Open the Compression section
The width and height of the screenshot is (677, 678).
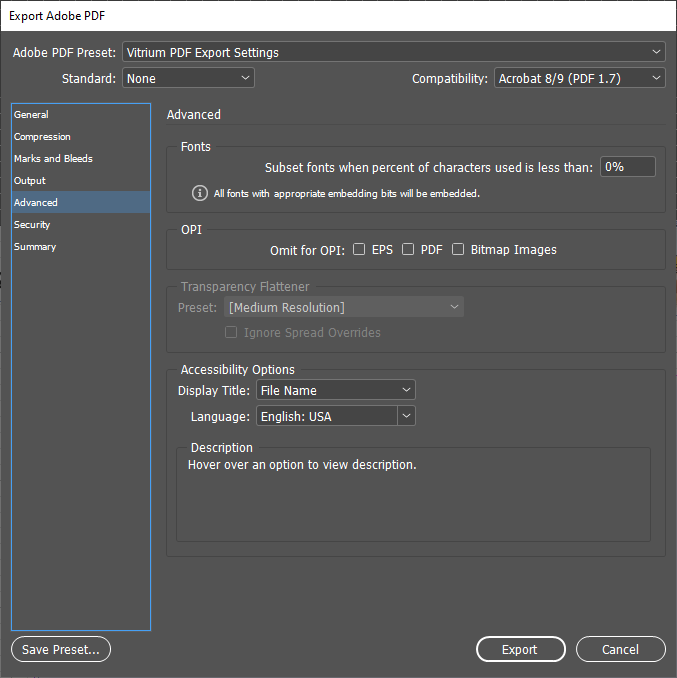click(x=81, y=137)
